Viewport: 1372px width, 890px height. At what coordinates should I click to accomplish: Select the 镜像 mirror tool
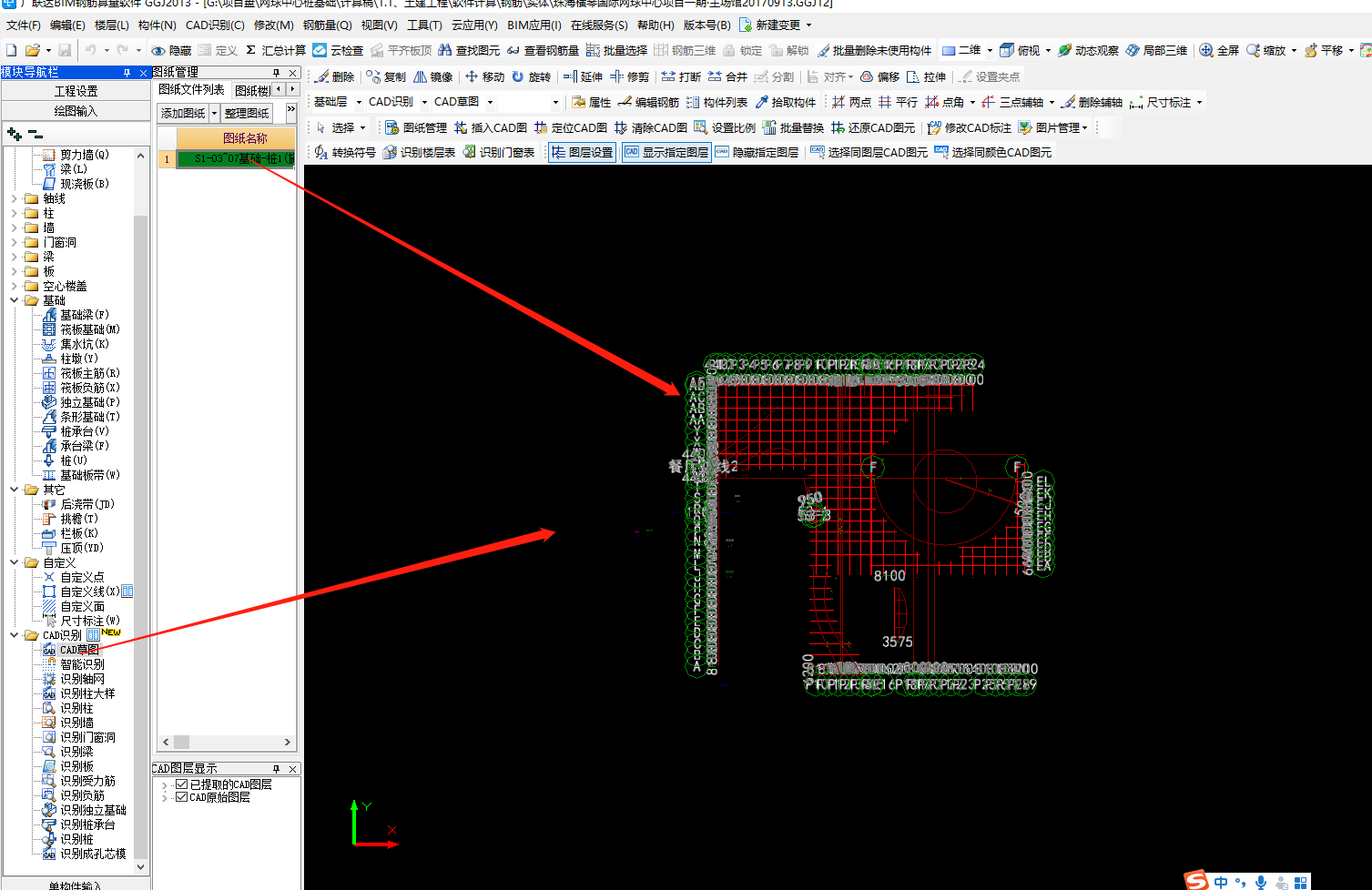click(x=432, y=76)
